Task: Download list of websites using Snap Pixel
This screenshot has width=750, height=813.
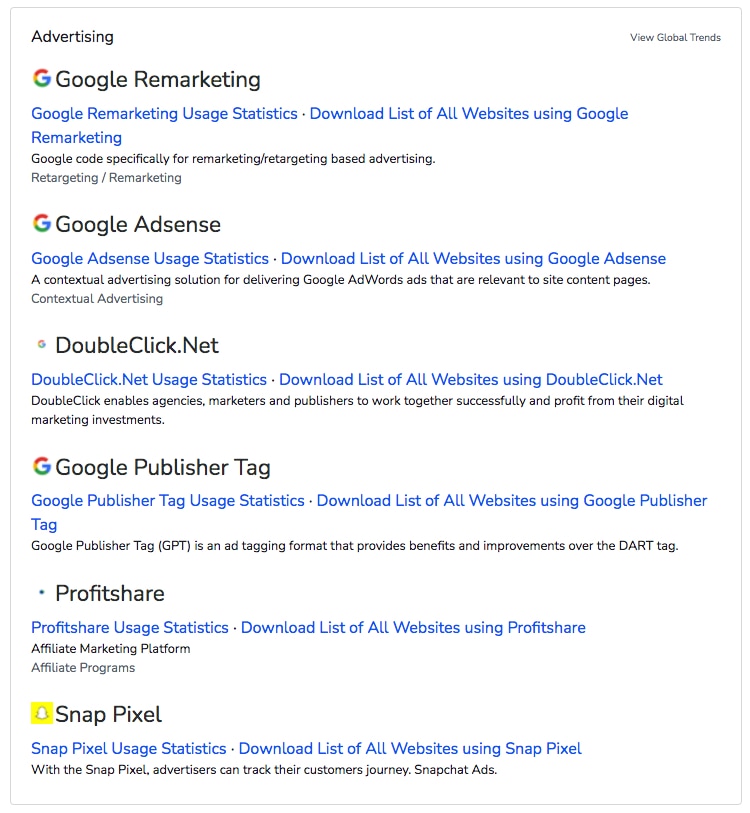Action: pos(410,749)
